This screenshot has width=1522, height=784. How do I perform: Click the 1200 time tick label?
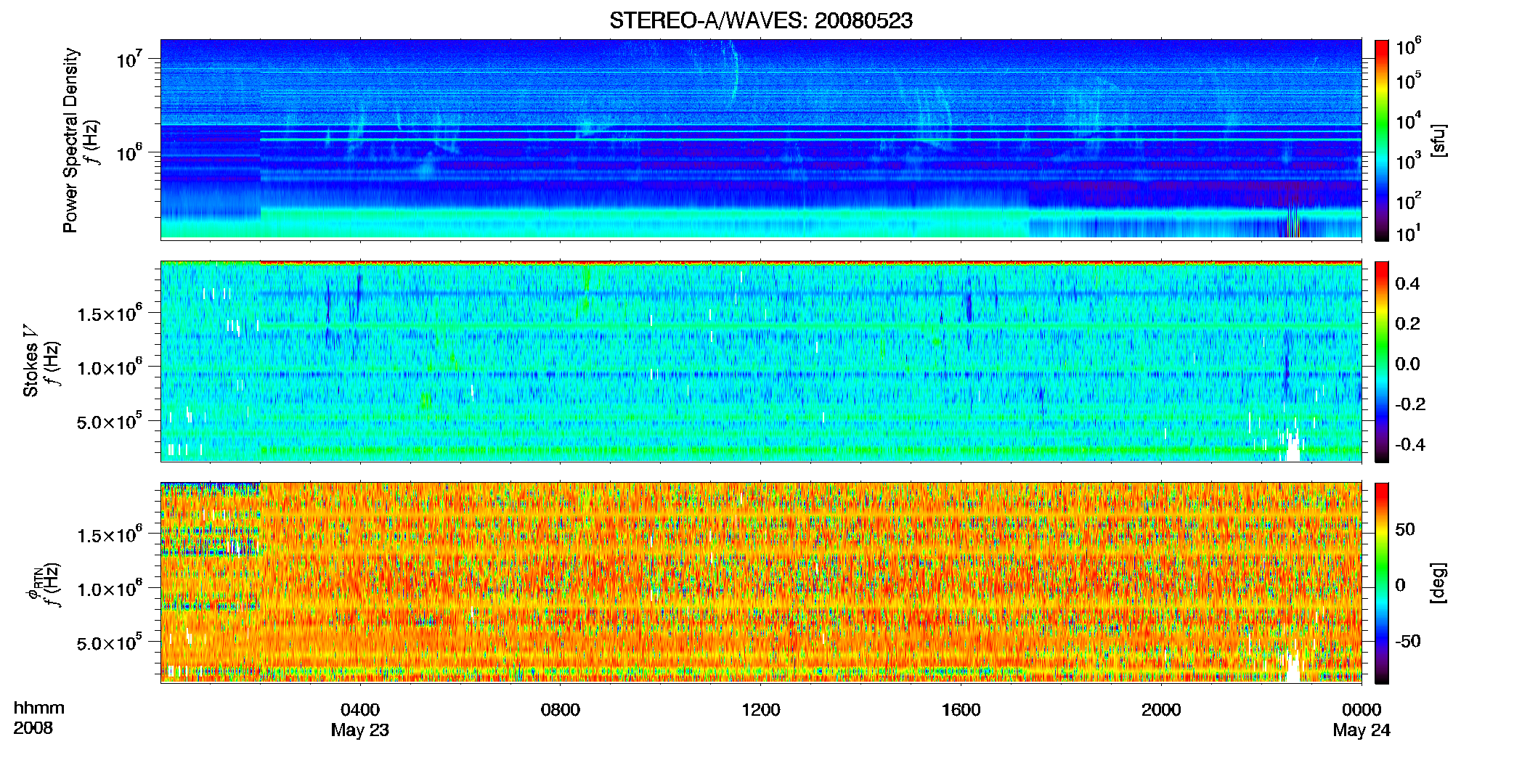(760, 710)
